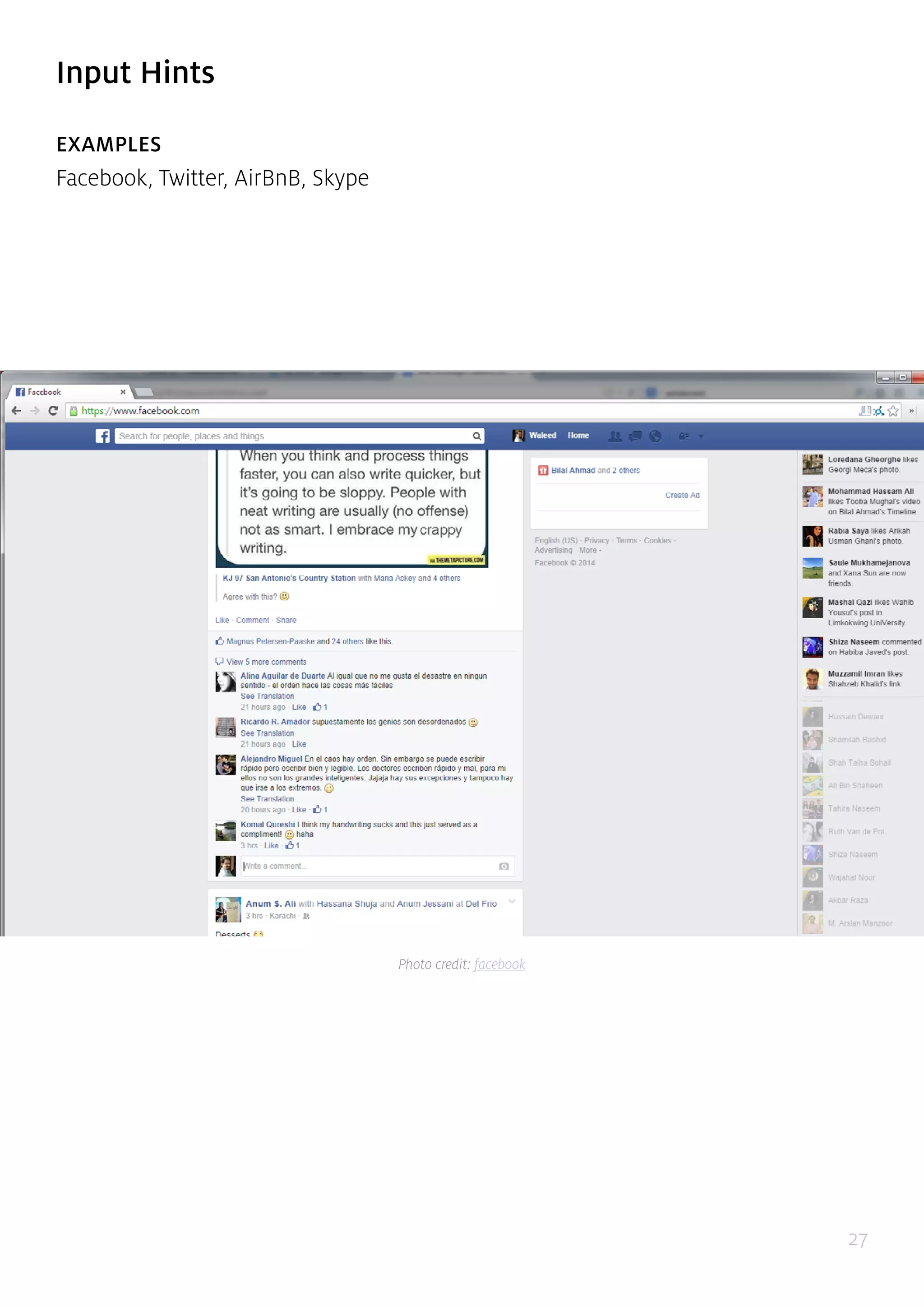Screen dimensions: 924x1307
Task: Share the KJ 97 post
Action: (286, 620)
